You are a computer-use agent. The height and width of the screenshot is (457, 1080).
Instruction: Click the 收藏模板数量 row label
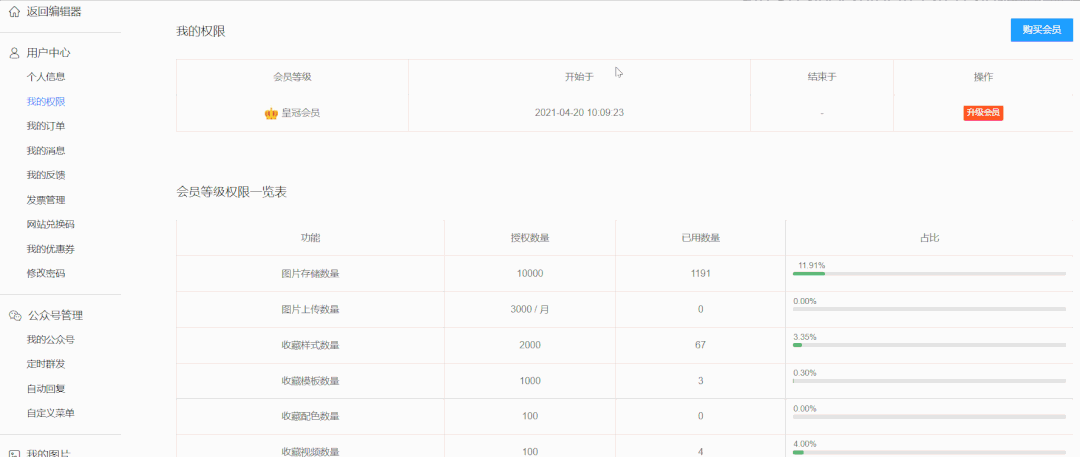[311, 381]
